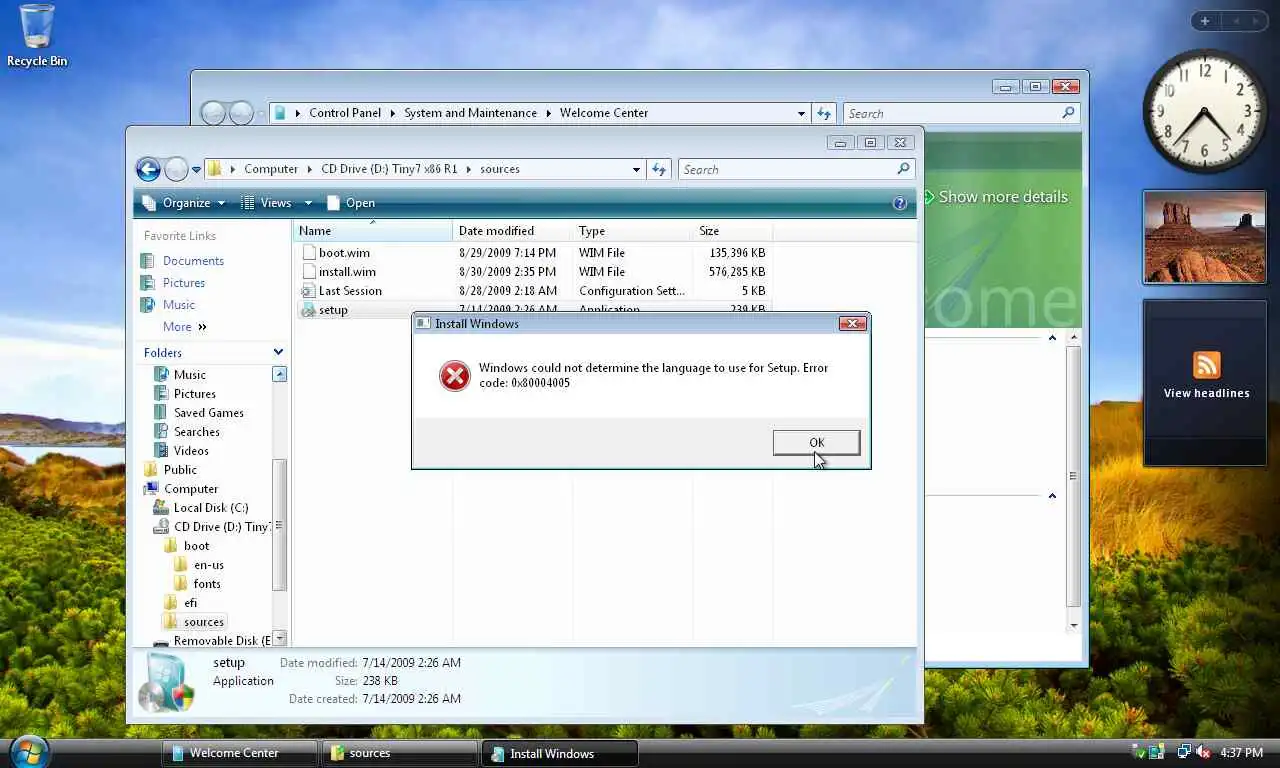1280x768 pixels.
Task: Click the system tray clock 4:37 PM
Action: 1240,753
